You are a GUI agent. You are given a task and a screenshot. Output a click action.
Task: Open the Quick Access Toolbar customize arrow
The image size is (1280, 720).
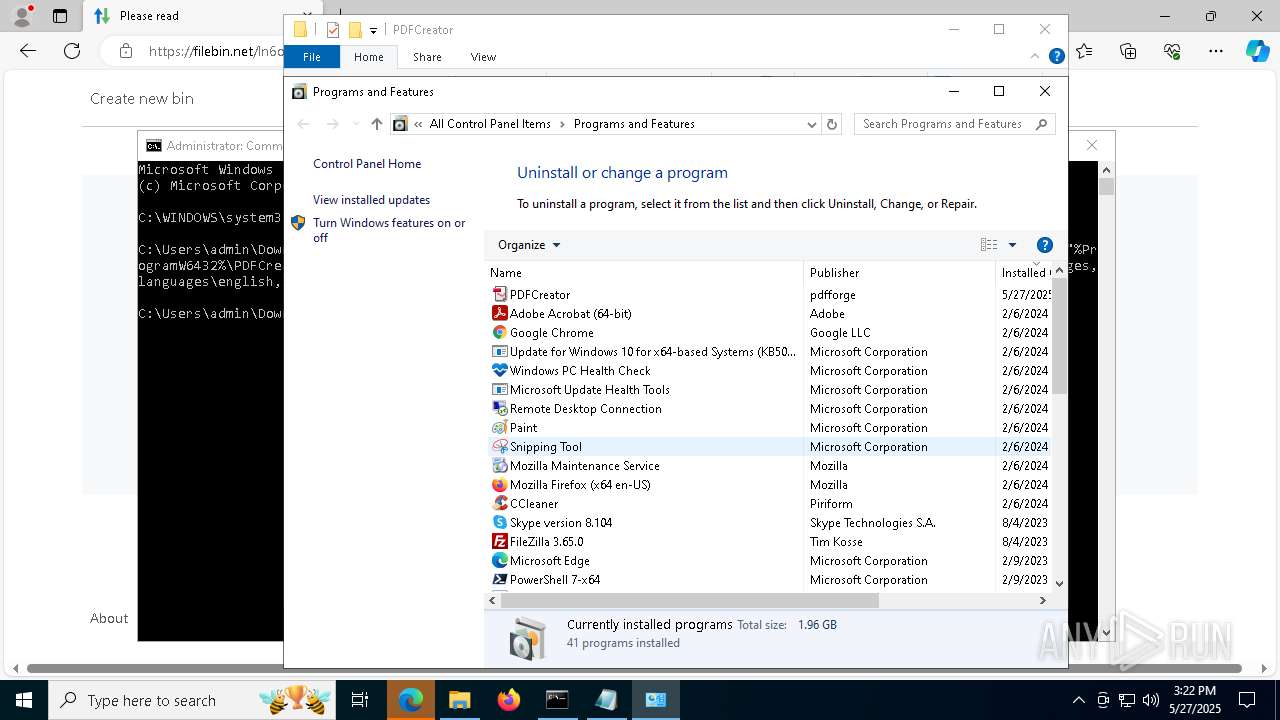[x=373, y=30]
